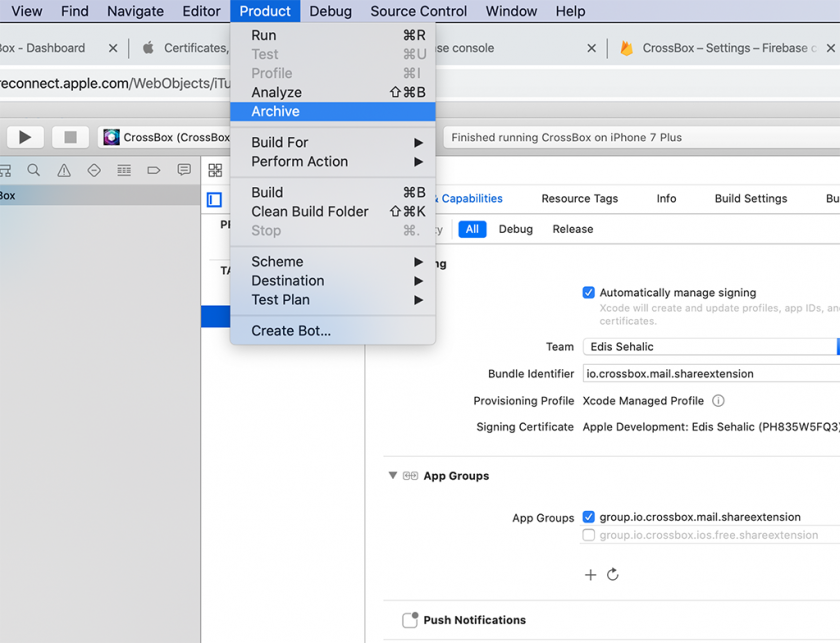Image resolution: width=840 pixels, height=643 pixels.
Task: Collapse the App Groups section triangle
Action: tap(393, 475)
